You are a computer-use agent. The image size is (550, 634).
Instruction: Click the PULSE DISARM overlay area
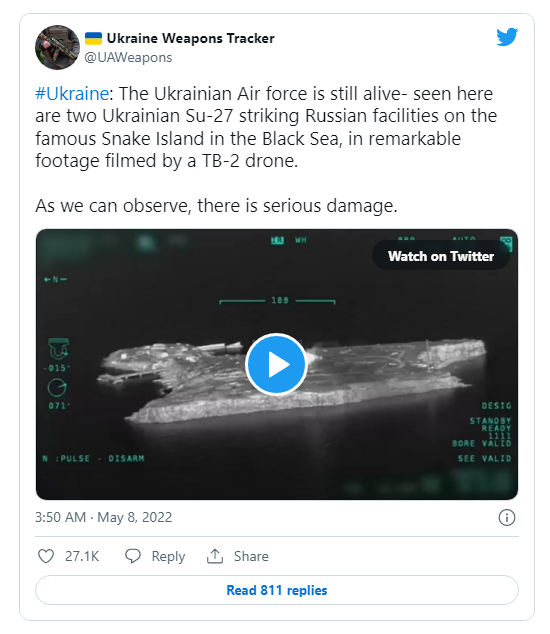[x=93, y=458]
